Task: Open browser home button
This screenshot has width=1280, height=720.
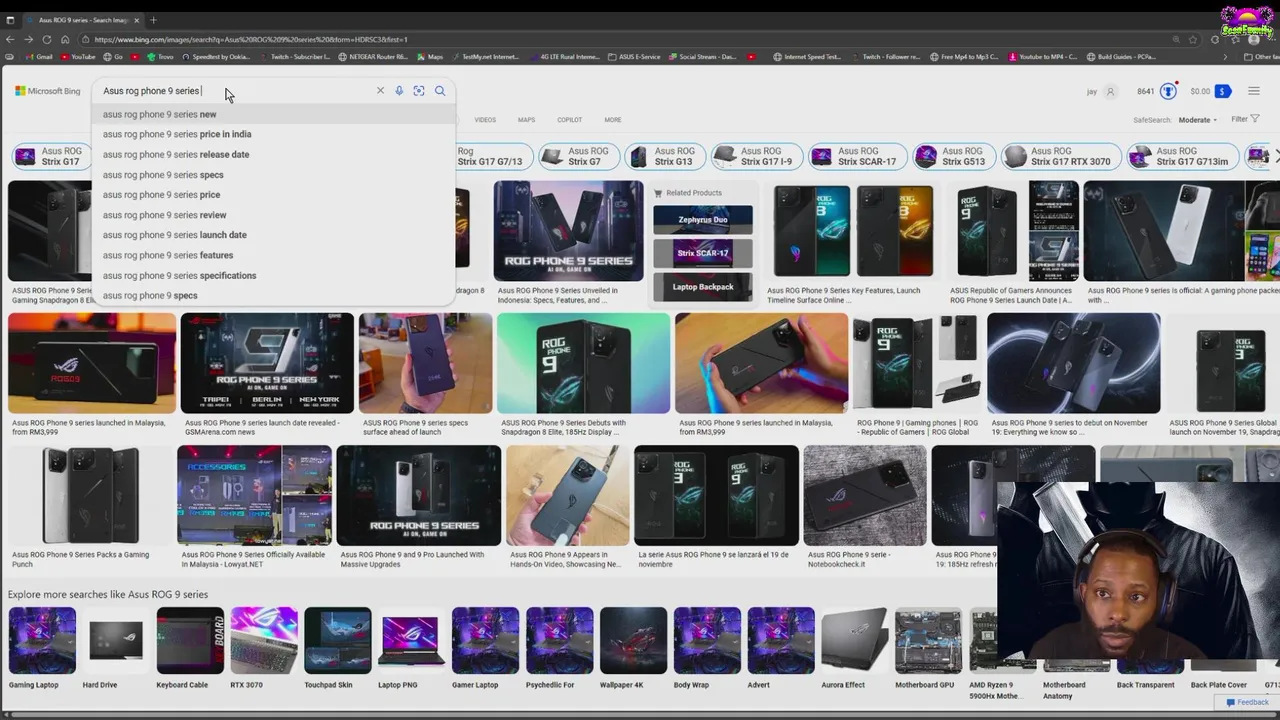Action: pyautogui.click(x=65, y=39)
